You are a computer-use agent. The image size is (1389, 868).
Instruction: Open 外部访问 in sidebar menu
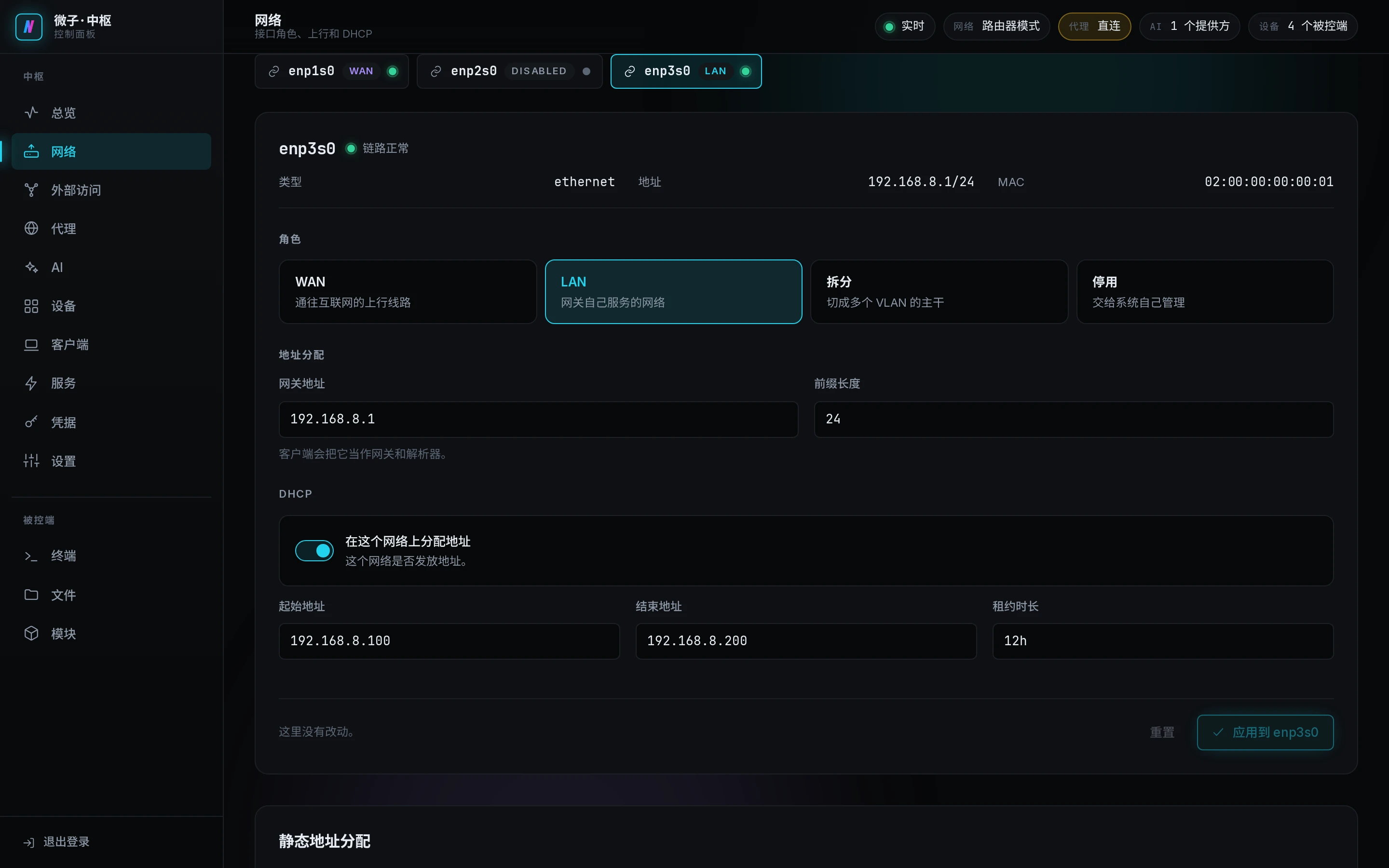pyautogui.click(x=111, y=190)
